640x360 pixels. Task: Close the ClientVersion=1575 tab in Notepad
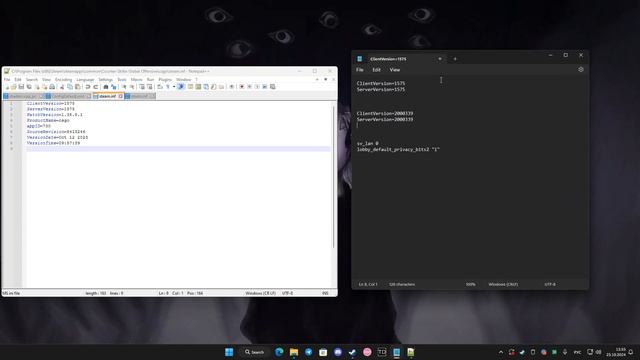click(x=440, y=59)
